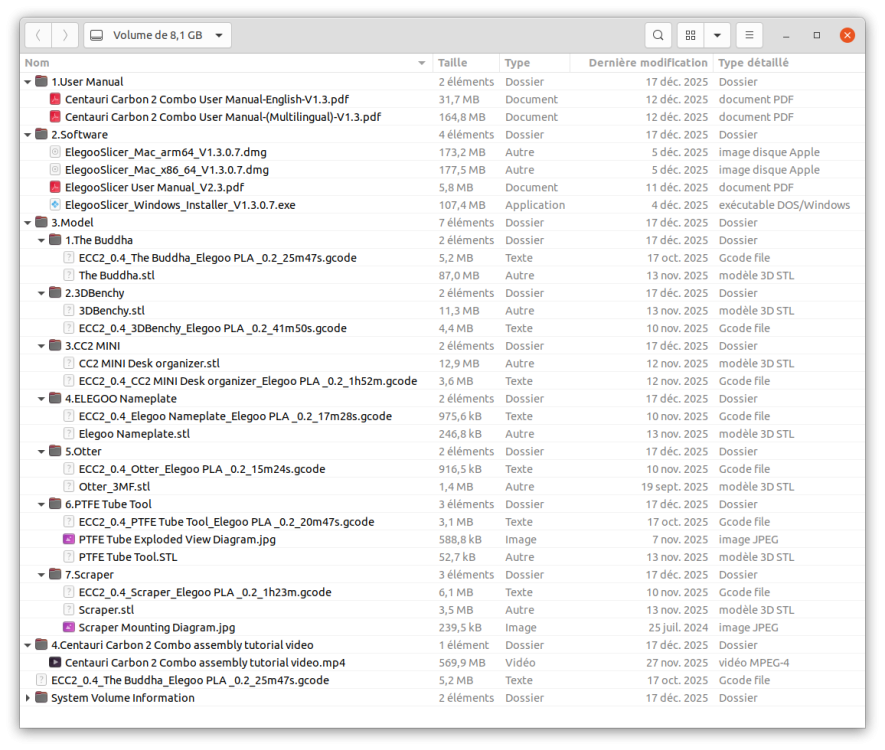Image resolution: width=885 pixels, height=750 pixels.
Task: Click folder icon of System Volume Information
Action: pyautogui.click(x=41, y=698)
